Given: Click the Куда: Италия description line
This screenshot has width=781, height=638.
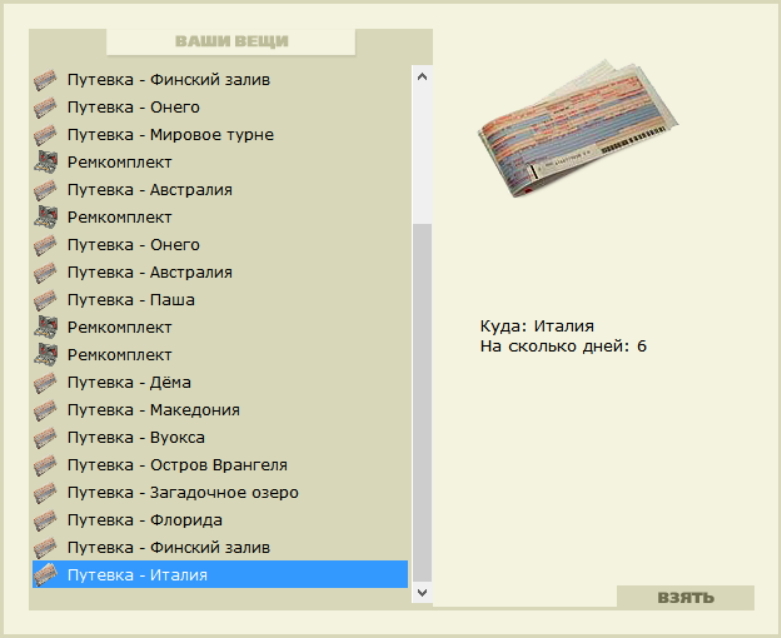Looking at the screenshot, I should [537, 326].
